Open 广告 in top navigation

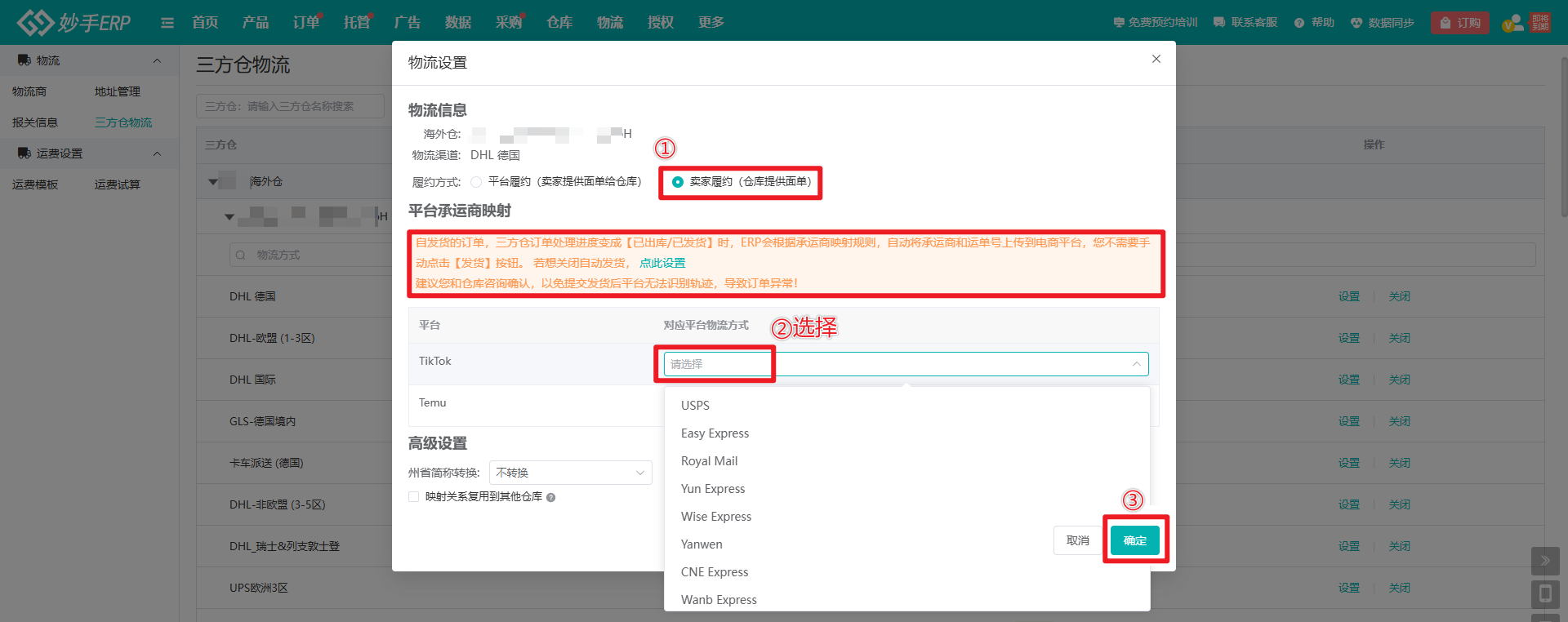point(408,23)
